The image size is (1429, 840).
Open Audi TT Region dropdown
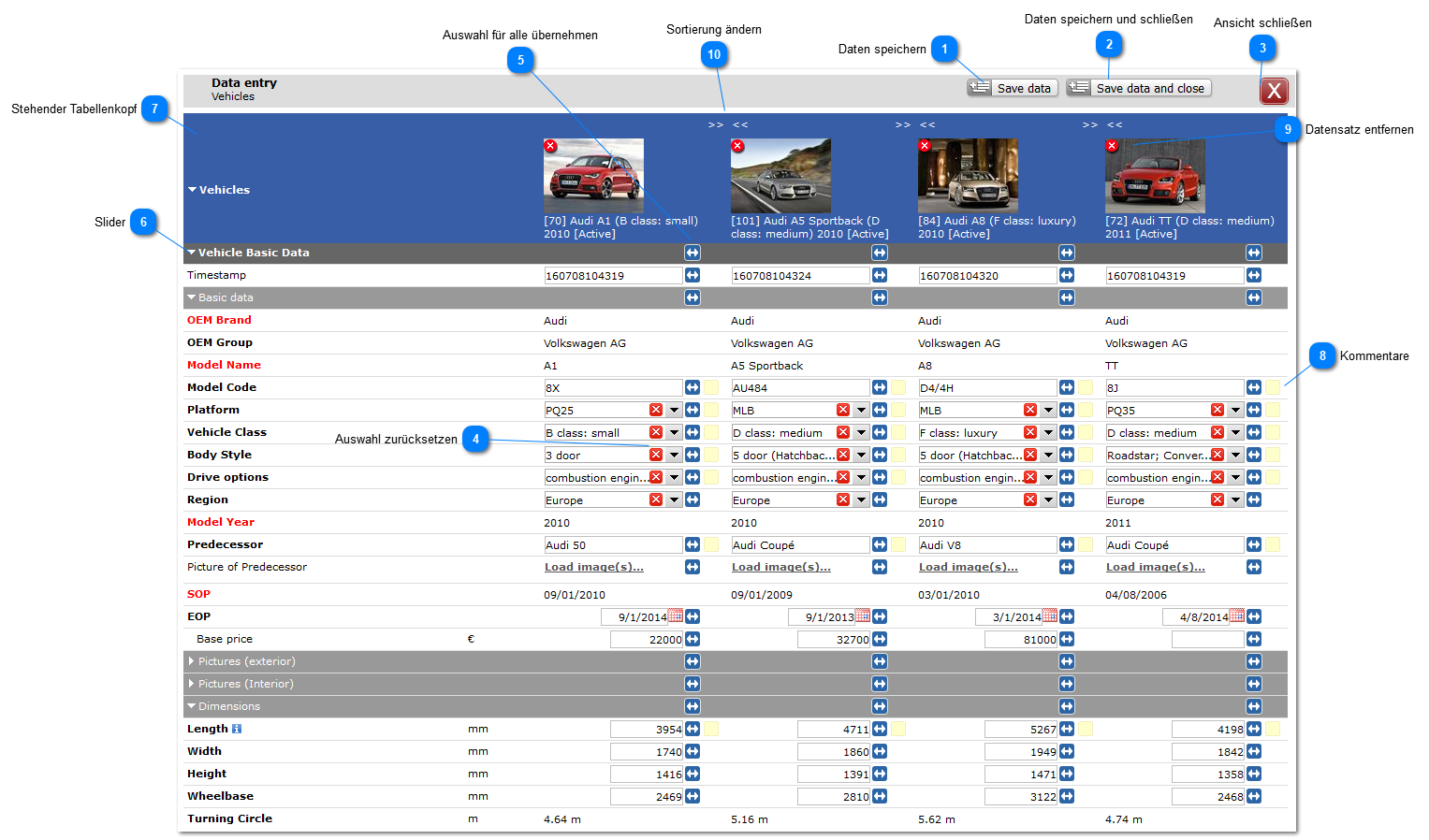click(x=1235, y=500)
